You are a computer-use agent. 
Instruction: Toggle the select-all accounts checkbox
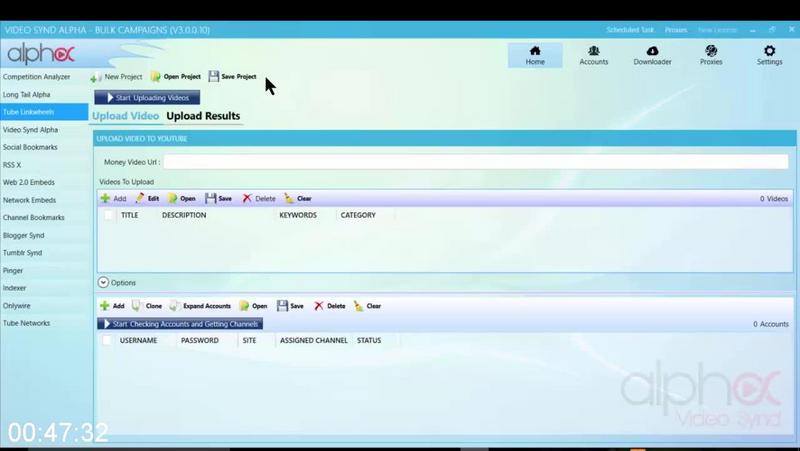(107, 340)
